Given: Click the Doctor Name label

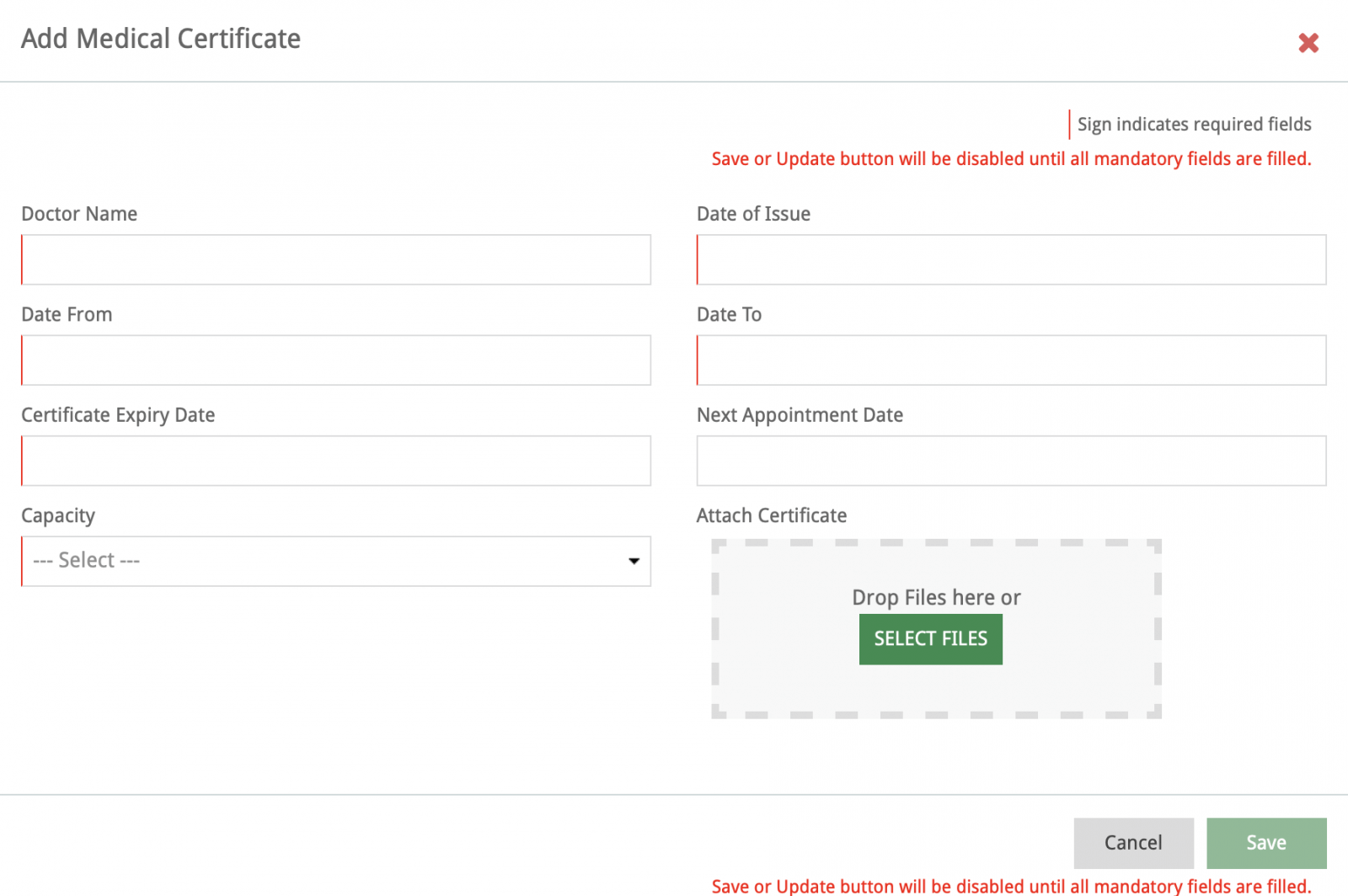Looking at the screenshot, I should coord(79,214).
